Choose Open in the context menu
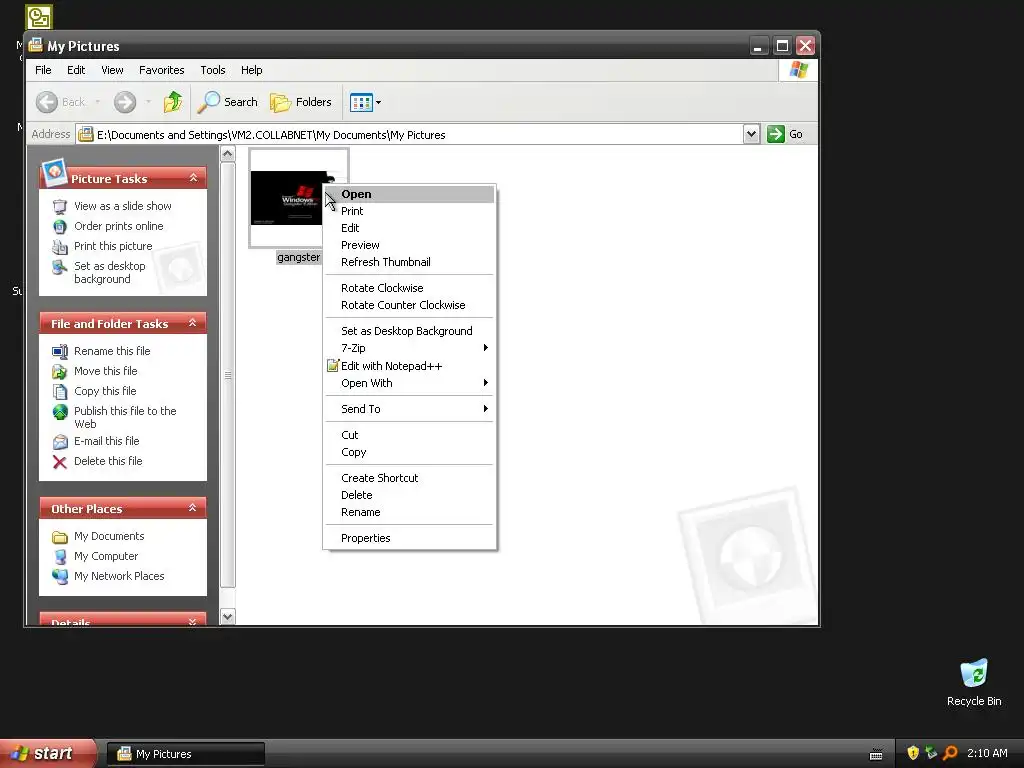The height and width of the screenshot is (768, 1024). (x=409, y=194)
